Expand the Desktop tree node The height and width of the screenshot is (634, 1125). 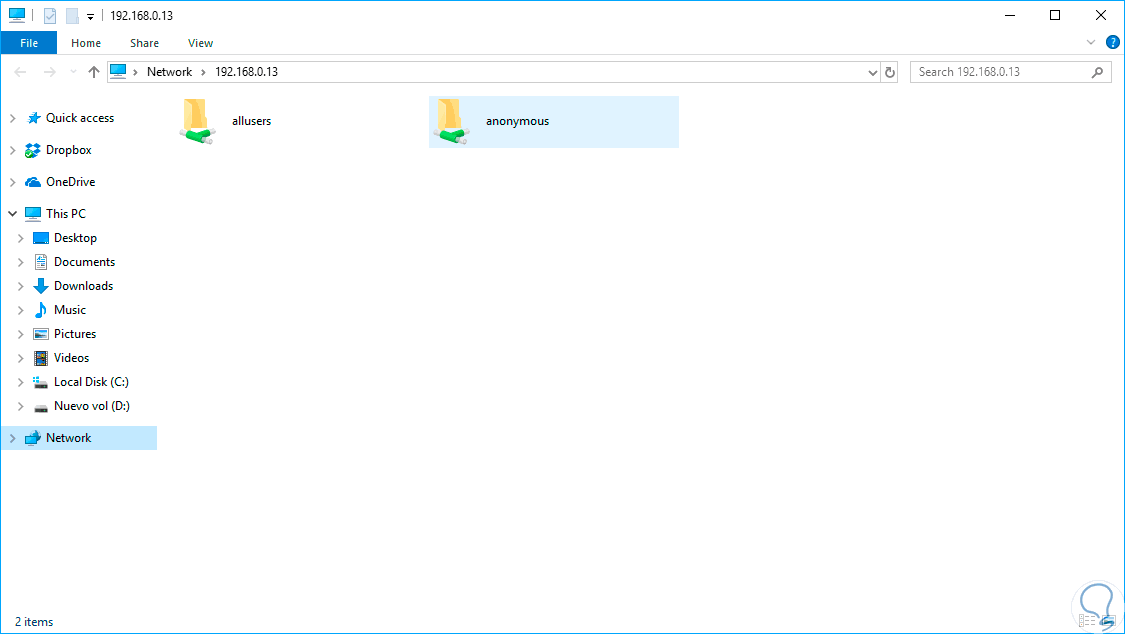tap(20, 238)
